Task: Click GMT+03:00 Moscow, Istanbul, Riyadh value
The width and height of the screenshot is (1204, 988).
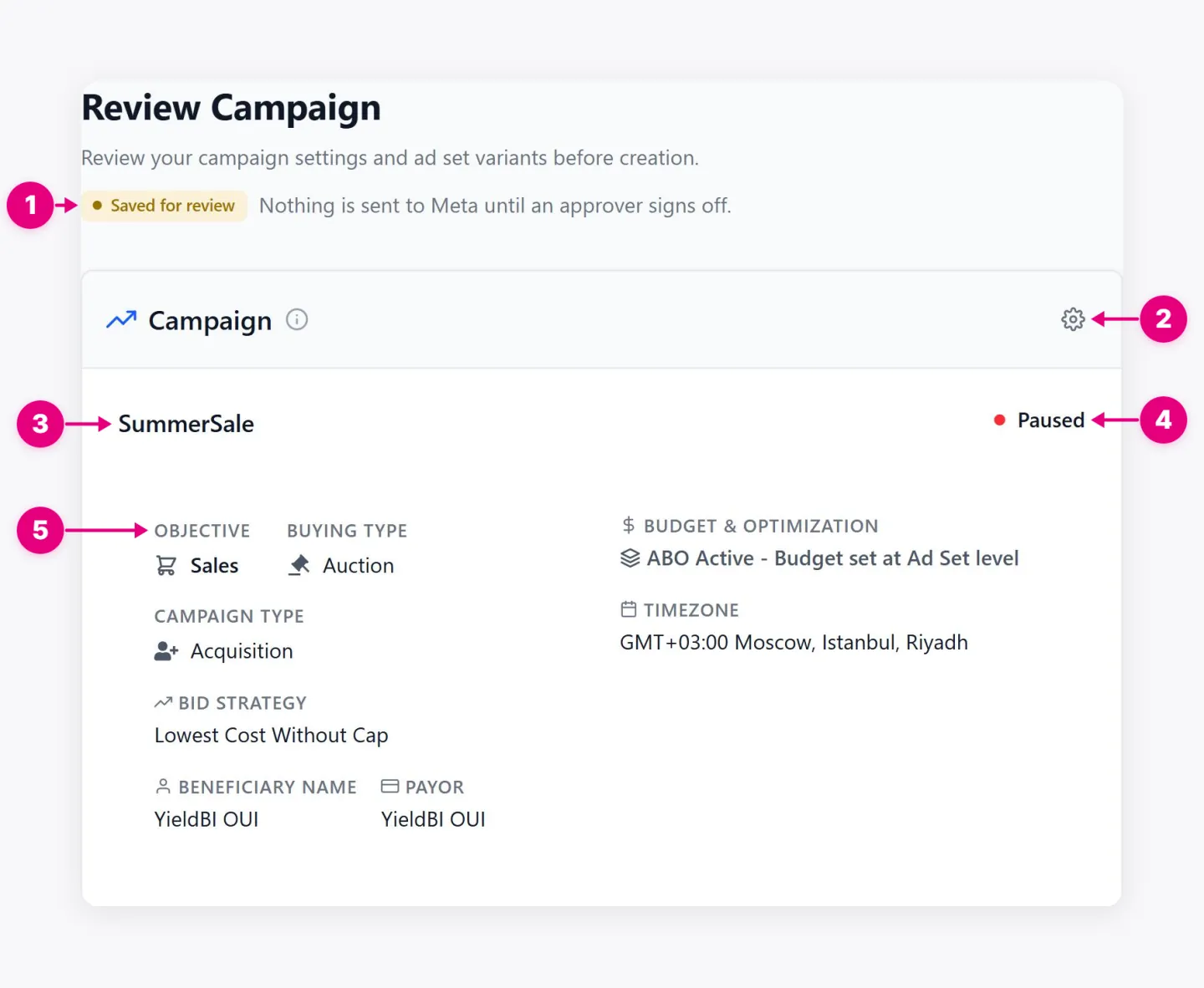Action: [x=793, y=643]
